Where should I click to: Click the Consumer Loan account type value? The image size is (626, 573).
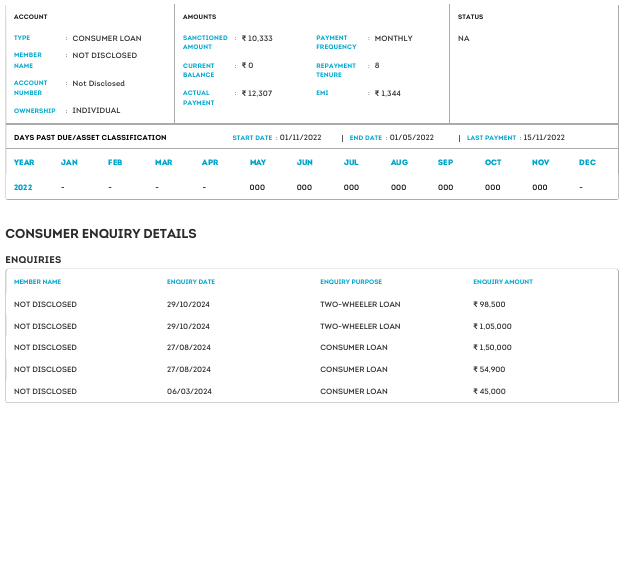pyautogui.click(x=107, y=39)
